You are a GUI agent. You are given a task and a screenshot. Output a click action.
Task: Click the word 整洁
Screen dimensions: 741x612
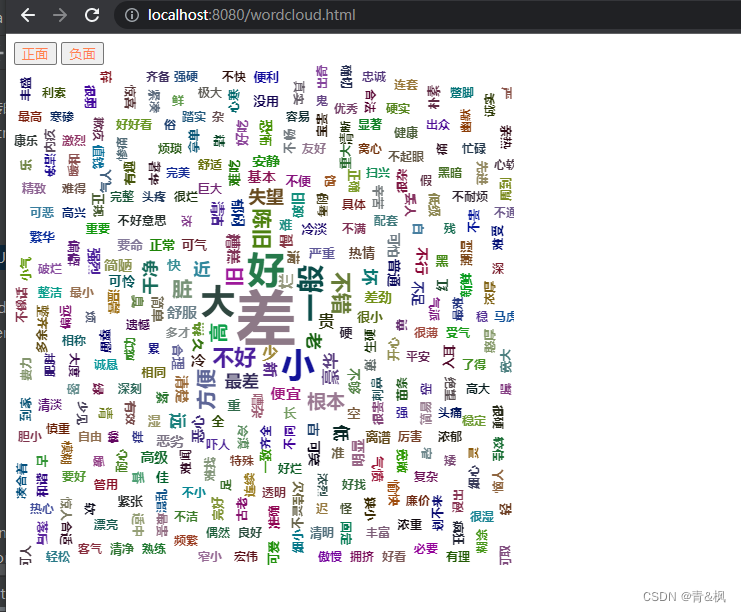point(50,293)
